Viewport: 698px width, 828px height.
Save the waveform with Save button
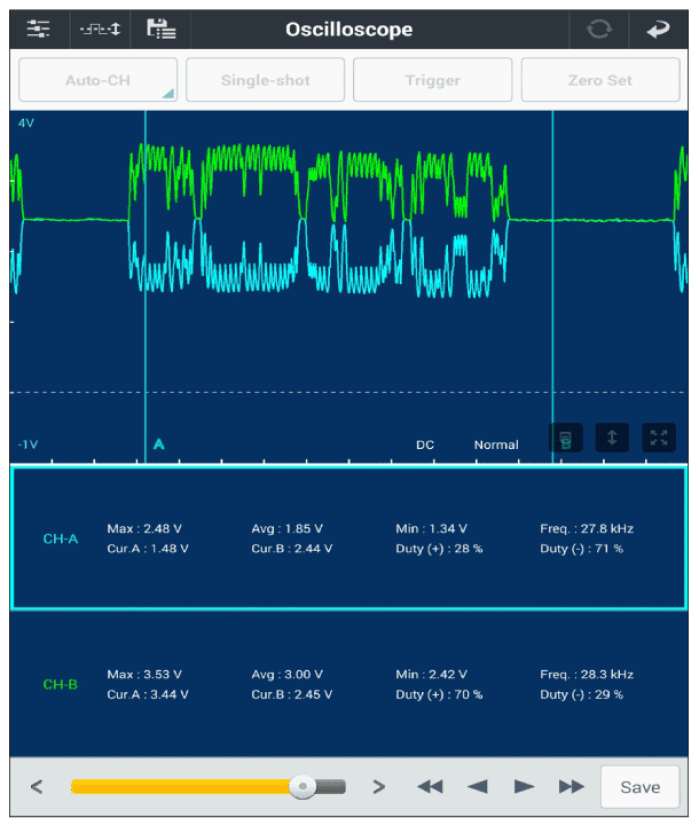(x=639, y=787)
